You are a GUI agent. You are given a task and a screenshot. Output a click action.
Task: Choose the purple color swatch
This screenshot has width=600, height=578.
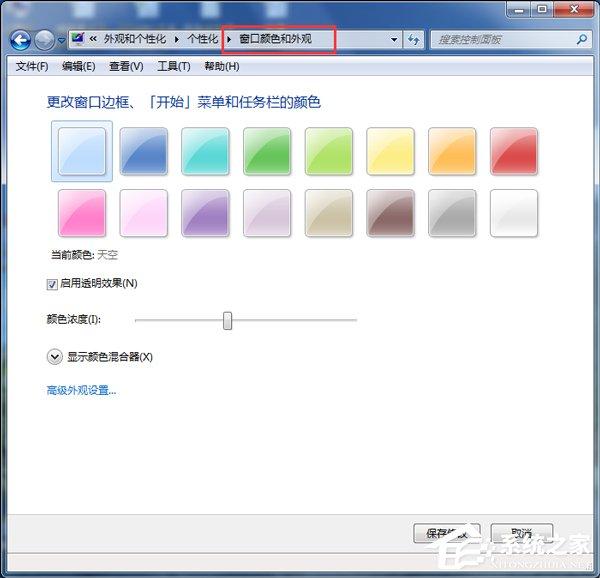click(x=205, y=213)
